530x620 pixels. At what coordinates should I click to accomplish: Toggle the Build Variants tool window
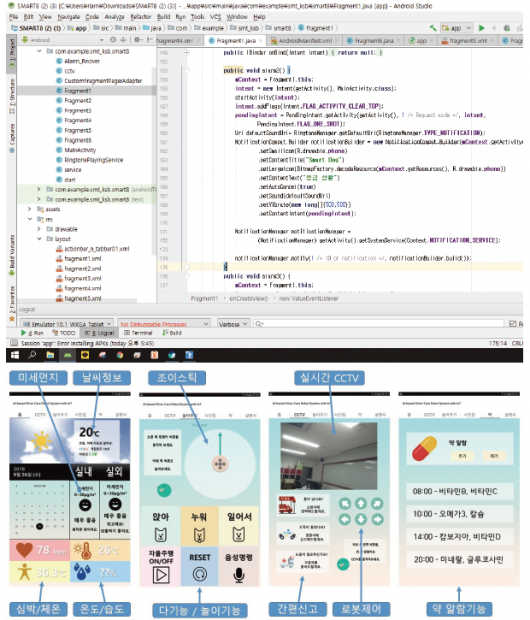pos(12,255)
